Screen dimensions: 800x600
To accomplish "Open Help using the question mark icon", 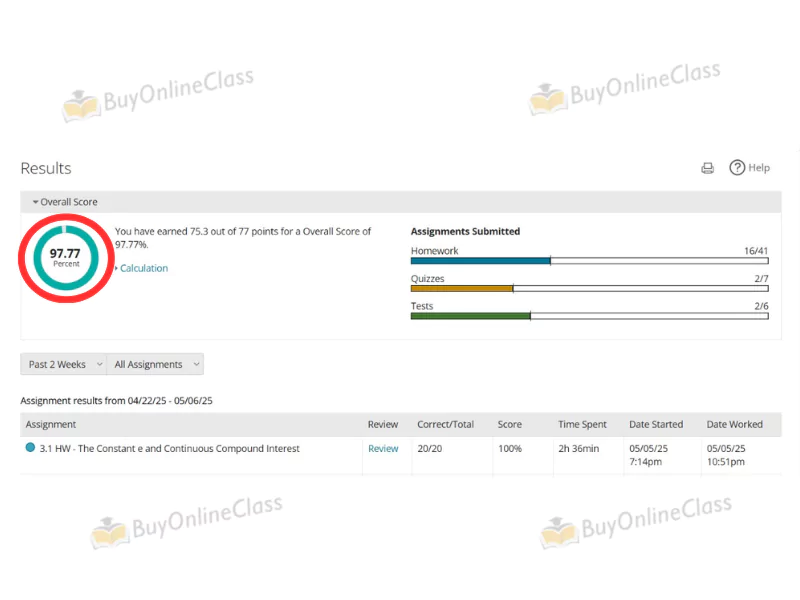I will pyautogui.click(x=737, y=168).
